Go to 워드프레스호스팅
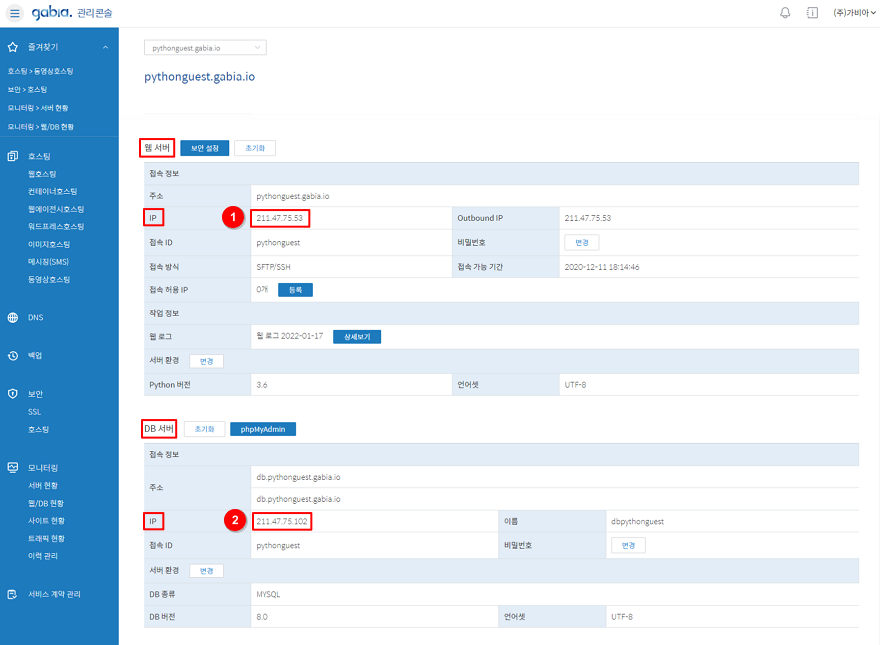 click(x=56, y=227)
